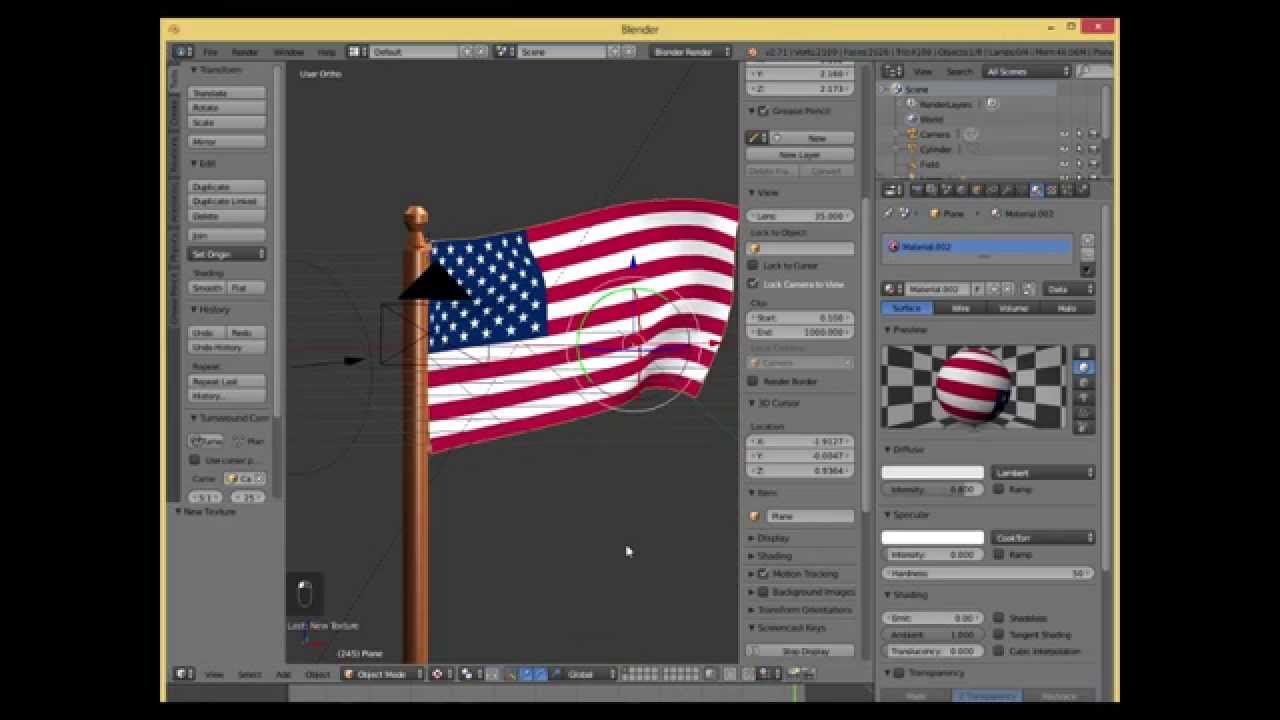Toggle the Grease Pencil checkbox
The height and width of the screenshot is (720, 1280).
coord(763,111)
